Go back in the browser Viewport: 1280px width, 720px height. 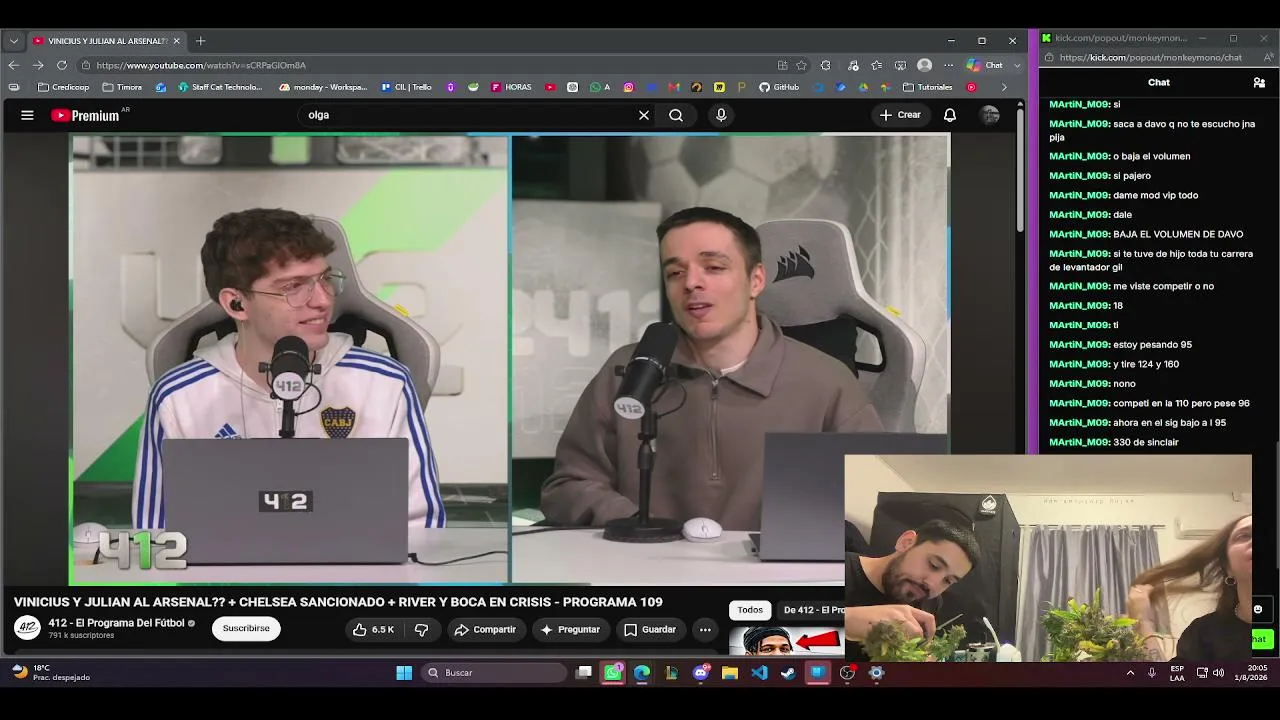pyautogui.click(x=14, y=65)
